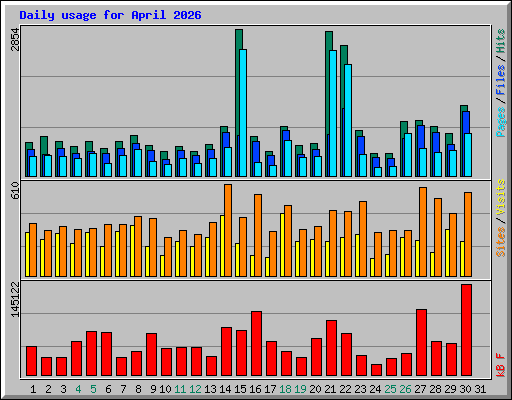Select the Visits legend label

[500, 197]
